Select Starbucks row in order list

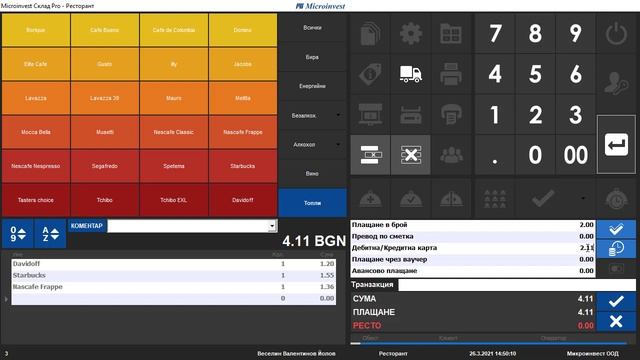pos(174,276)
